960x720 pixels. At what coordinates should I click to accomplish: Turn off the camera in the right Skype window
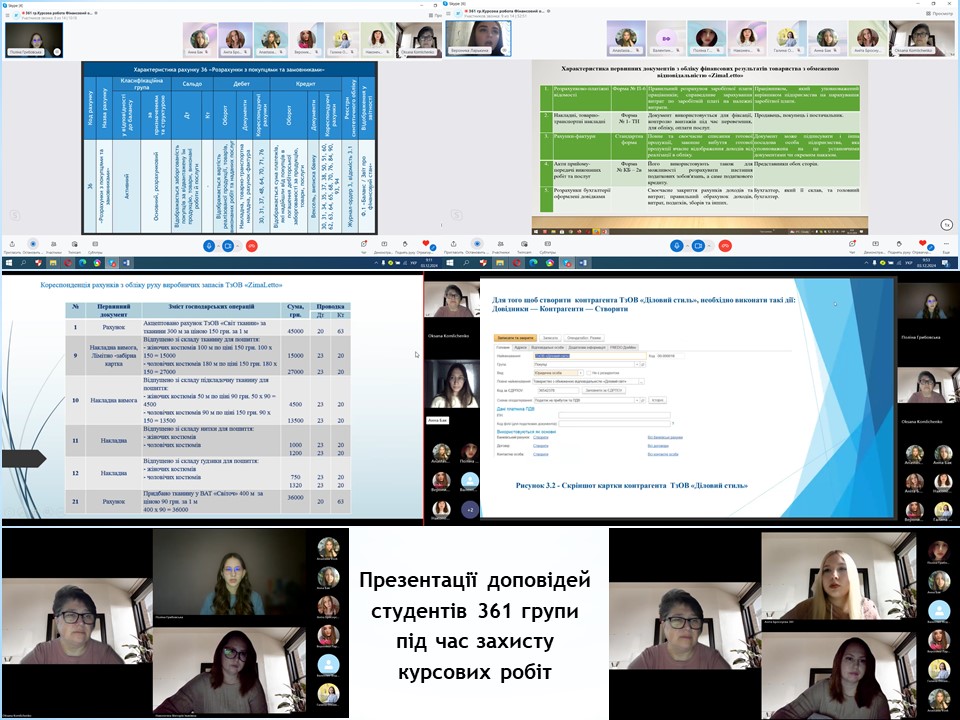[x=697, y=246]
